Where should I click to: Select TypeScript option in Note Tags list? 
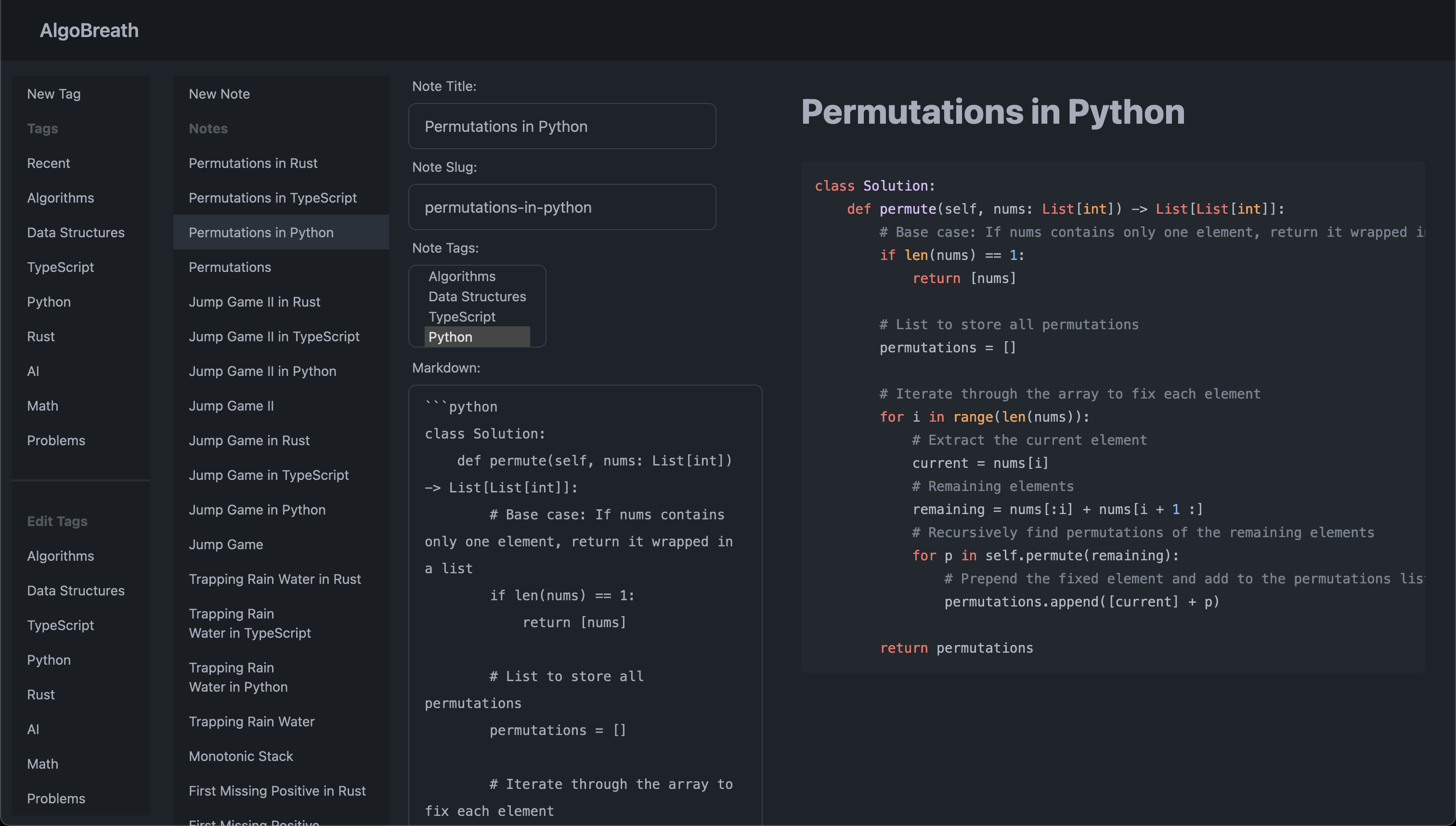click(x=462, y=317)
